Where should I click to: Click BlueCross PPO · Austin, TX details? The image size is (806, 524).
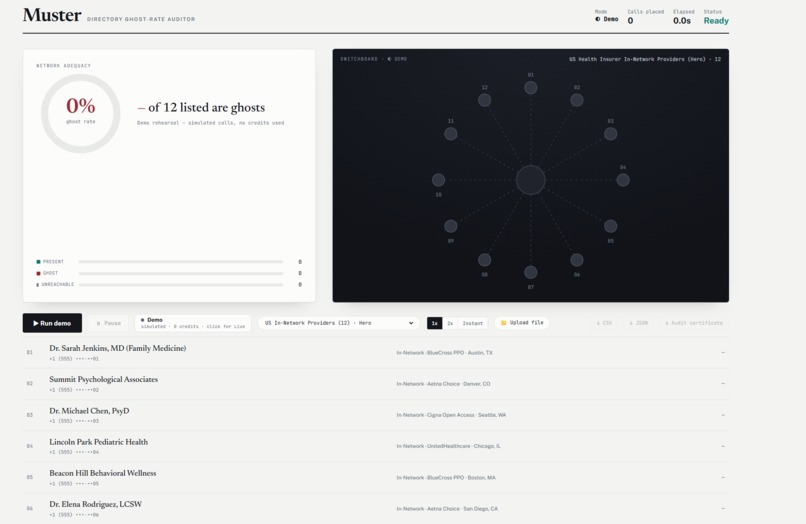click(x=444, y=353)
